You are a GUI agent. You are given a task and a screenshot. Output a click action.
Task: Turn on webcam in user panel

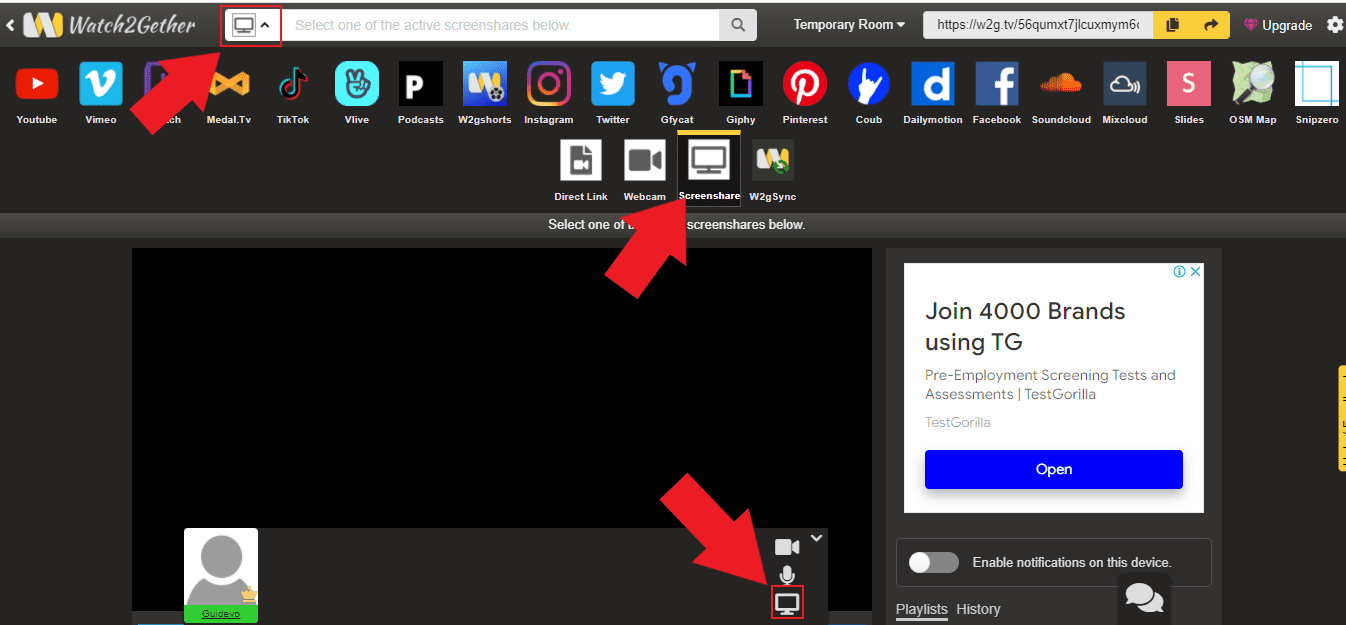coord(787,547)
